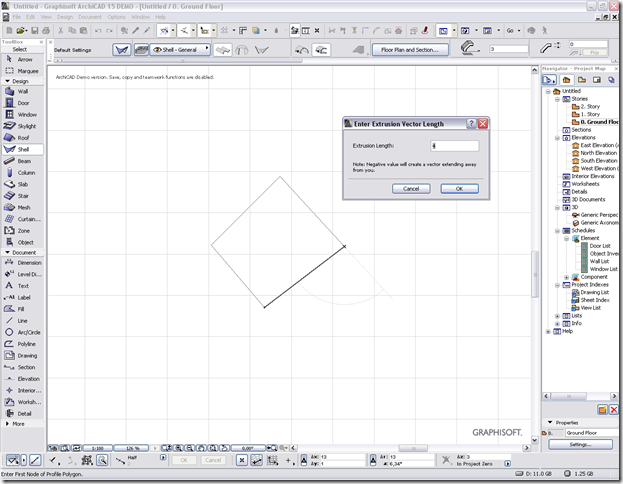Click the vertical scrollbar of the floor plan

click(x=535, y=274)
